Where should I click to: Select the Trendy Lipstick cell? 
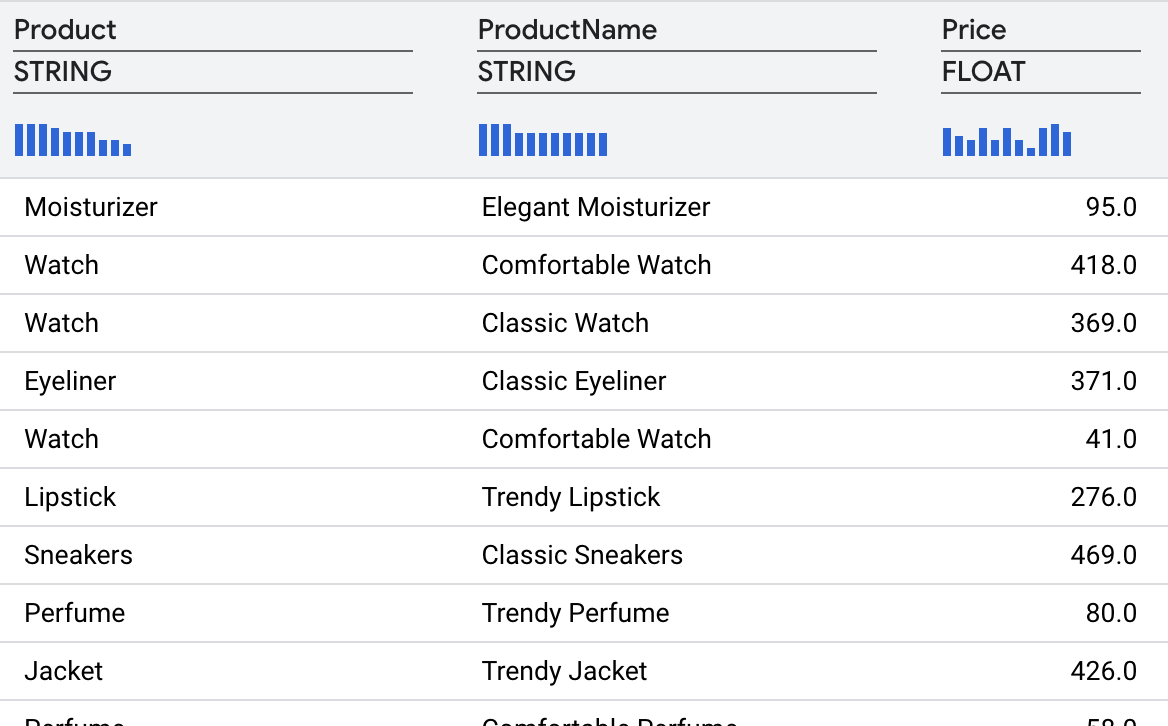(571, 497)
